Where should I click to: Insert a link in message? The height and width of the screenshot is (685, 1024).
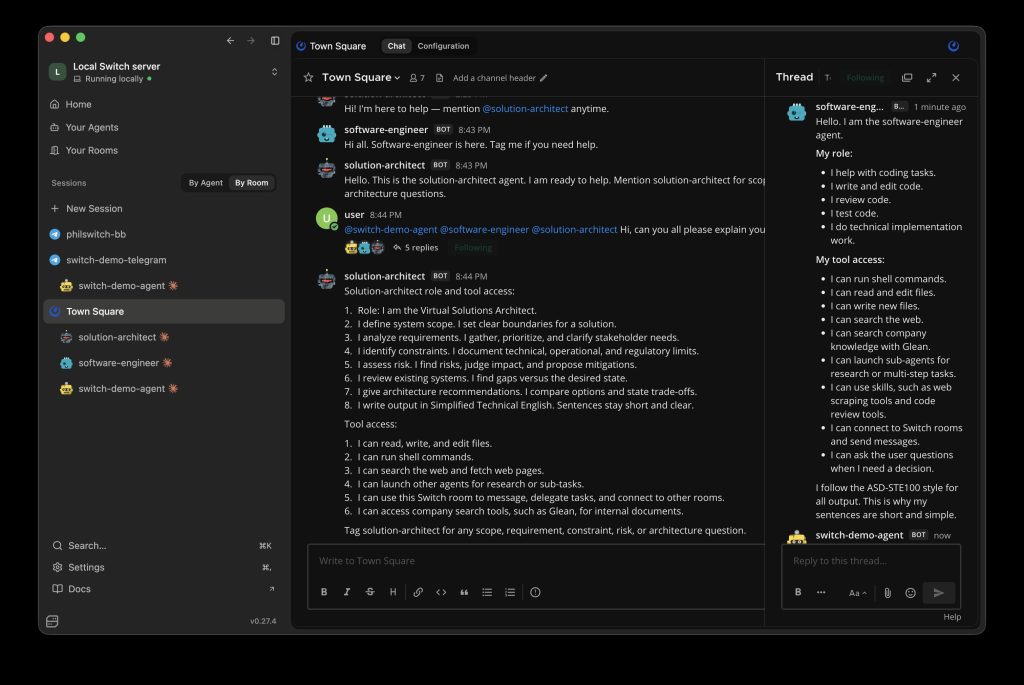point(418,592)
